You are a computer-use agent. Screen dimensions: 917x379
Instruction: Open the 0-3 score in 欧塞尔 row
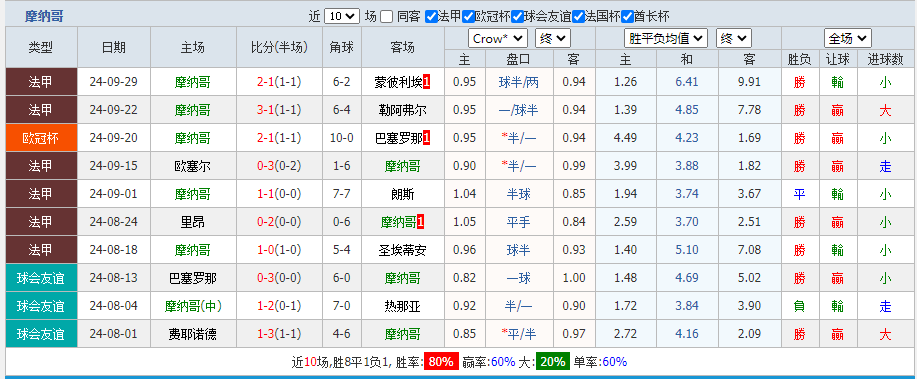click(266, 166)
